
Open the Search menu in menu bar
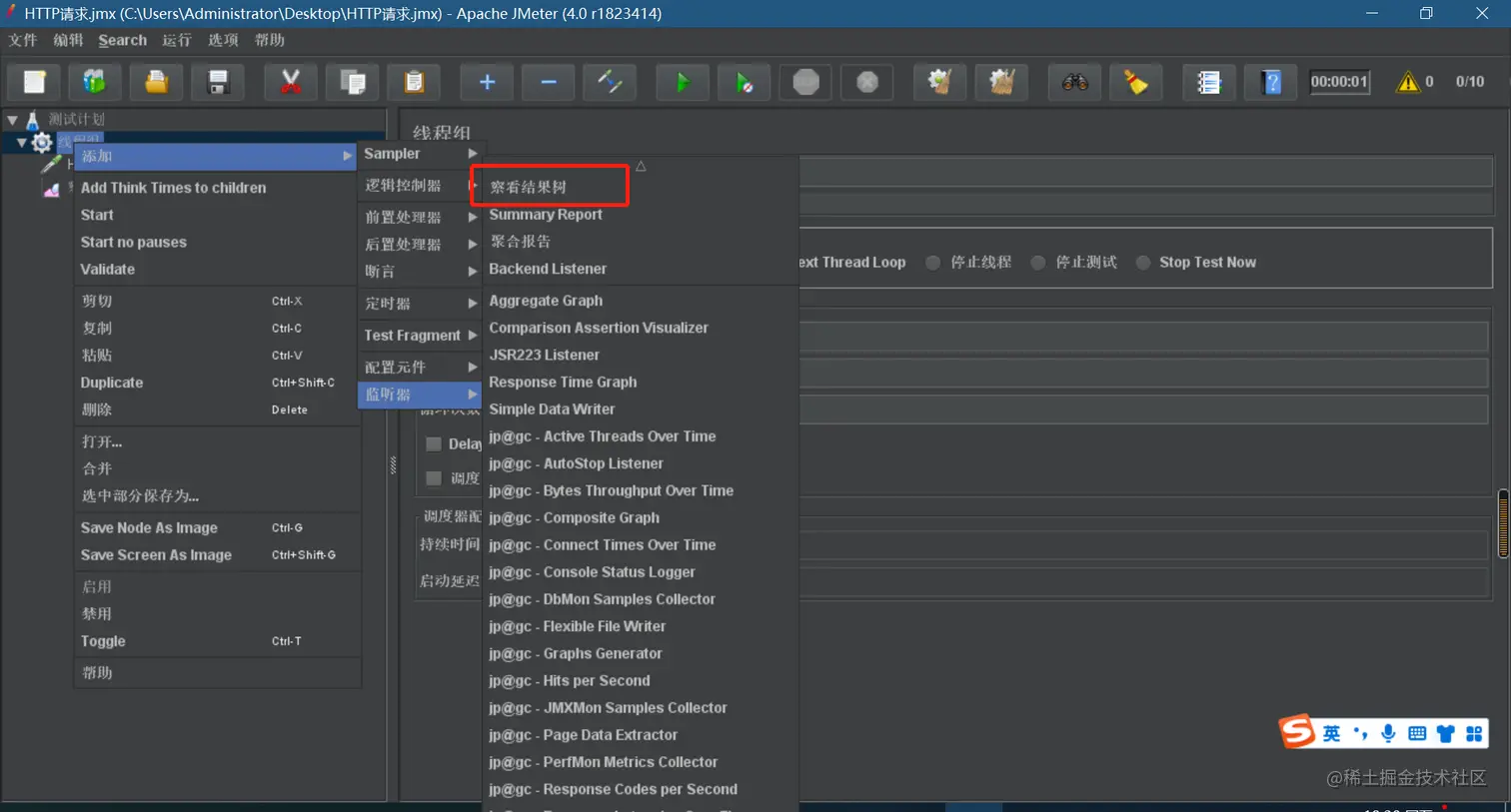pyautogui.click(x=123, y=40)
